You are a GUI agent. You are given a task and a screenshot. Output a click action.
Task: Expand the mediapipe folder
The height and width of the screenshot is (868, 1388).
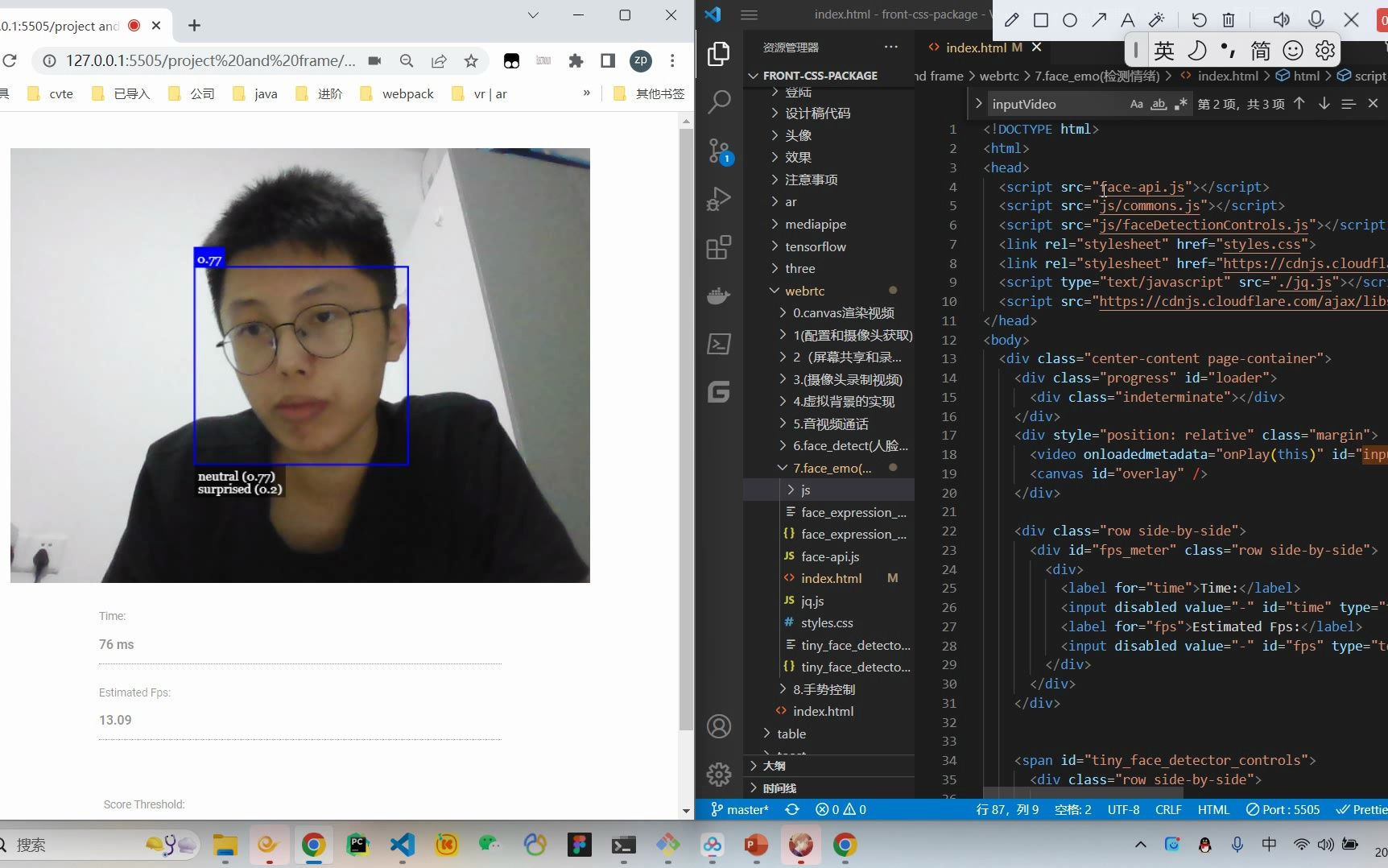[x=829, y=224]
